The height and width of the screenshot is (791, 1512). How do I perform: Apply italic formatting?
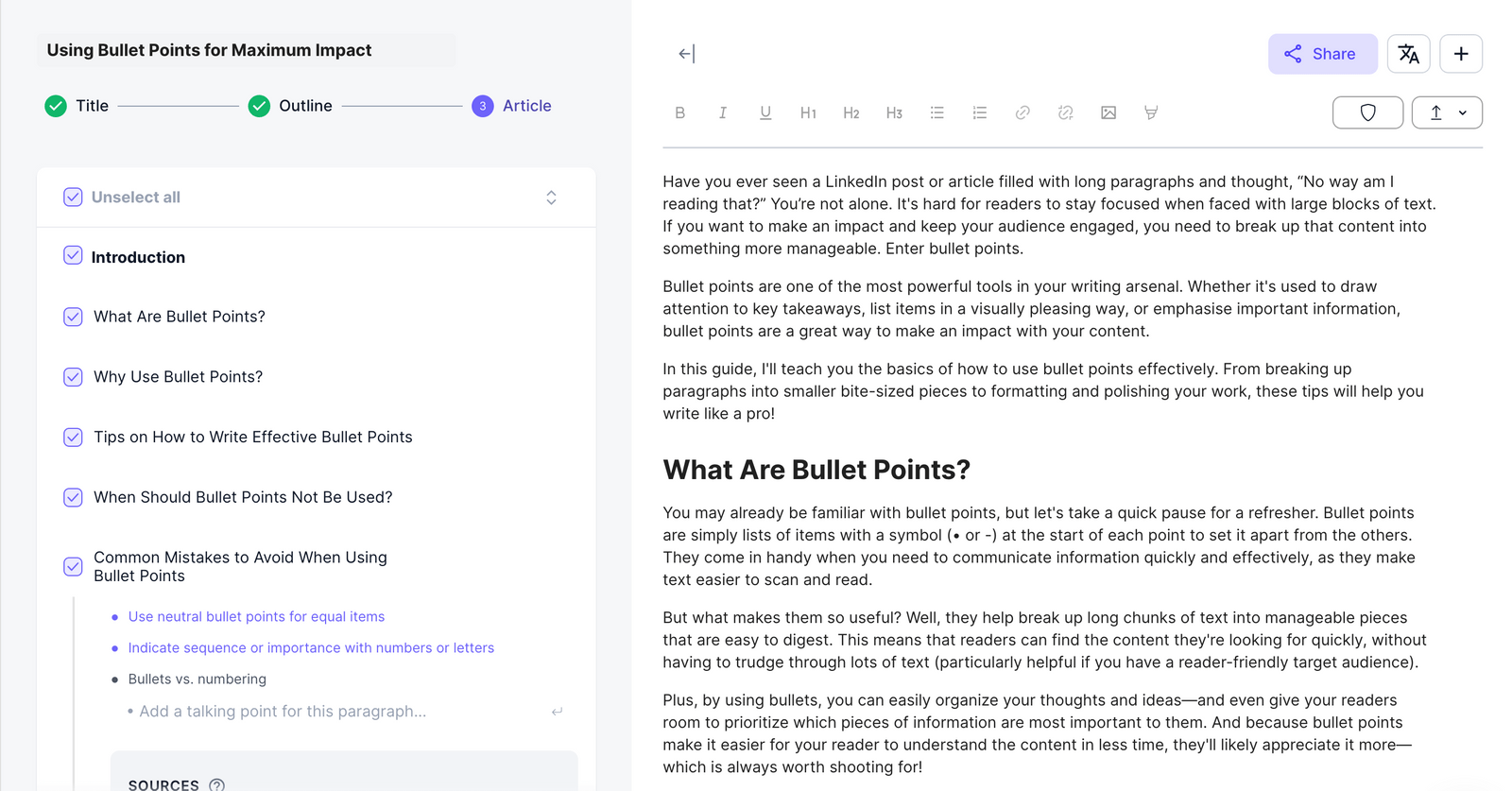tap(723, 112)
